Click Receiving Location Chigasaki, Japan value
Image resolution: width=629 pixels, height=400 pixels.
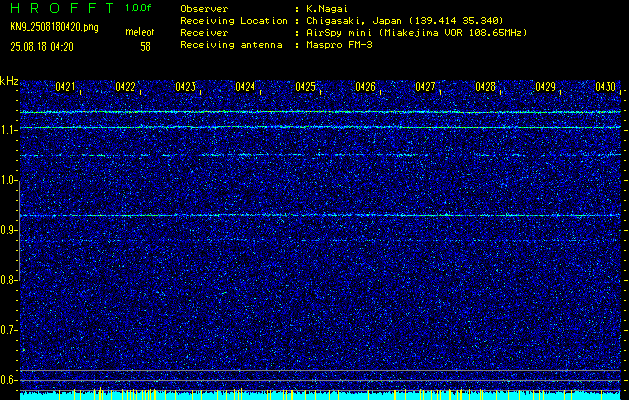(405, 21)
